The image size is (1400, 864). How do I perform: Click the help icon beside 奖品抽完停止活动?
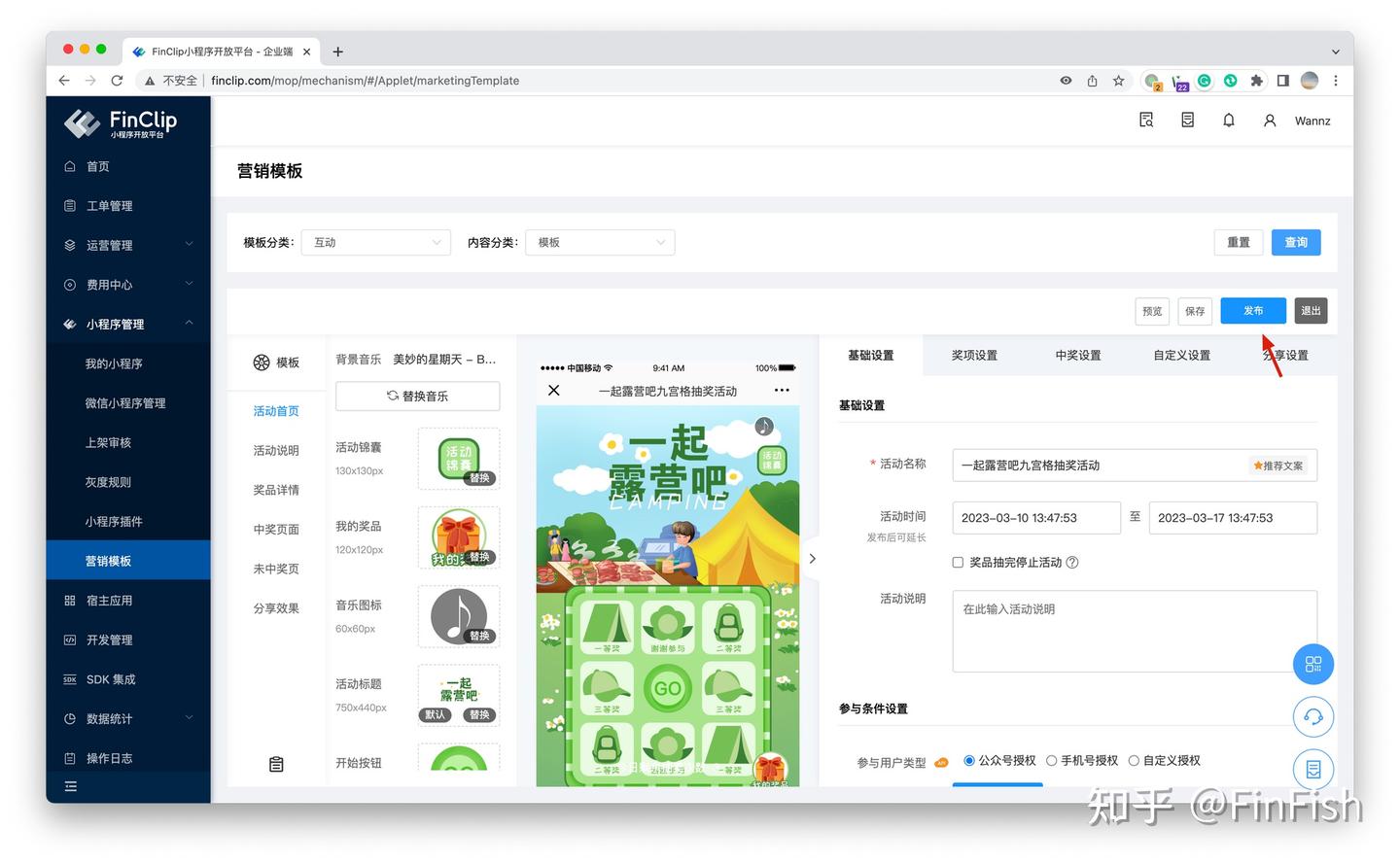1072,563
